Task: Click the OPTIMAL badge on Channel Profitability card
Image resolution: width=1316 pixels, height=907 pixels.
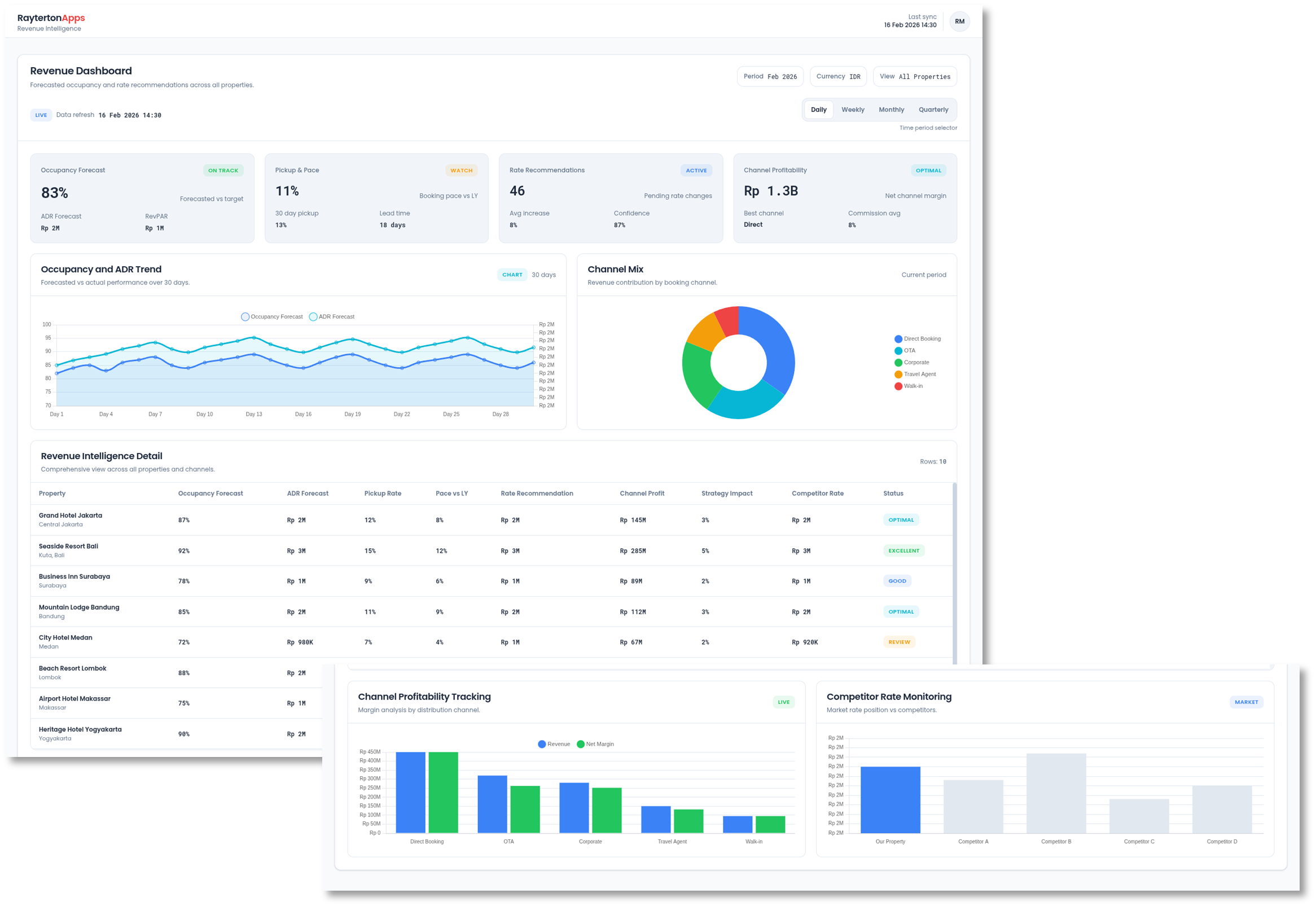Action: (x=929, y=170)
